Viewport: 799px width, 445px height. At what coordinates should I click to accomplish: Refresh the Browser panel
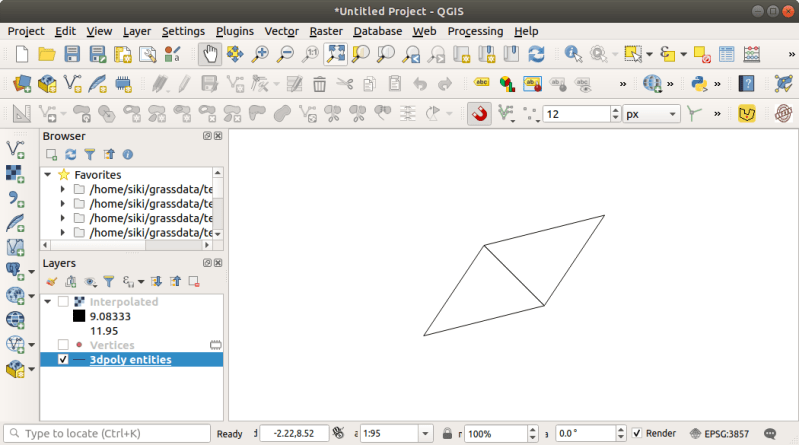tap(70, 154)
